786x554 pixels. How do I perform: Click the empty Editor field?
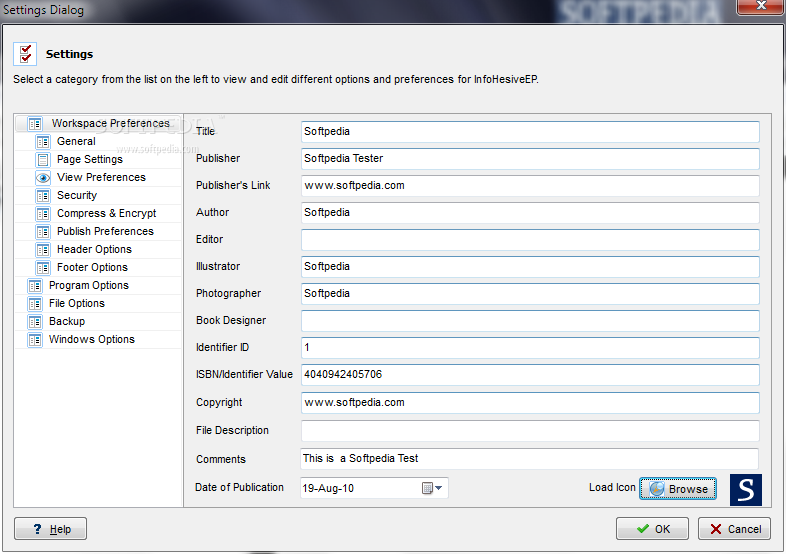coord(530,240)
